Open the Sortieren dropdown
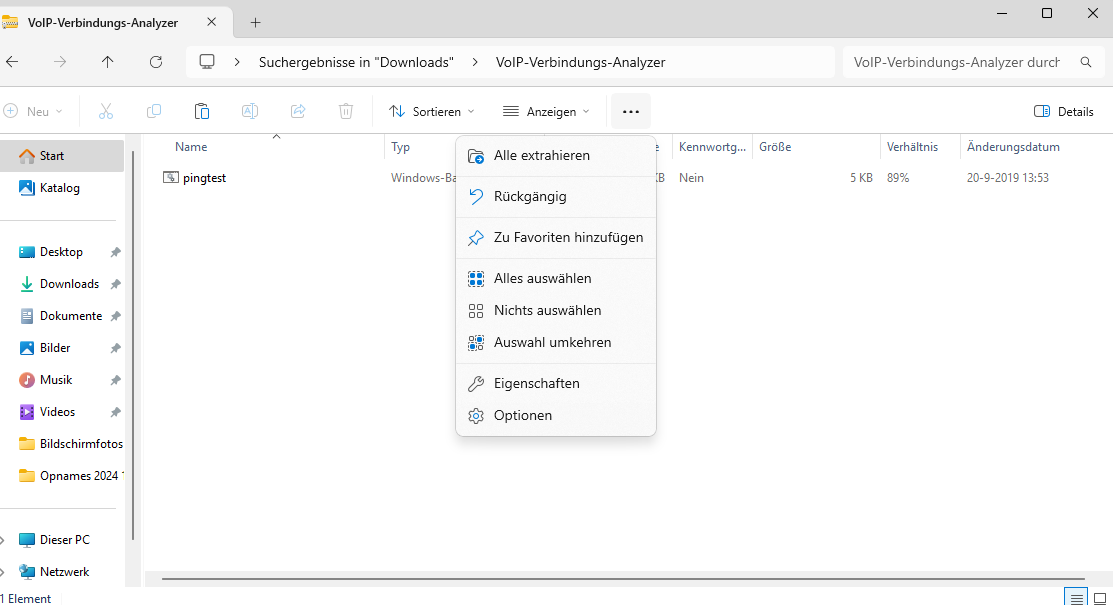The width and height of the screenshot is (1113, 605). (432, 112)
